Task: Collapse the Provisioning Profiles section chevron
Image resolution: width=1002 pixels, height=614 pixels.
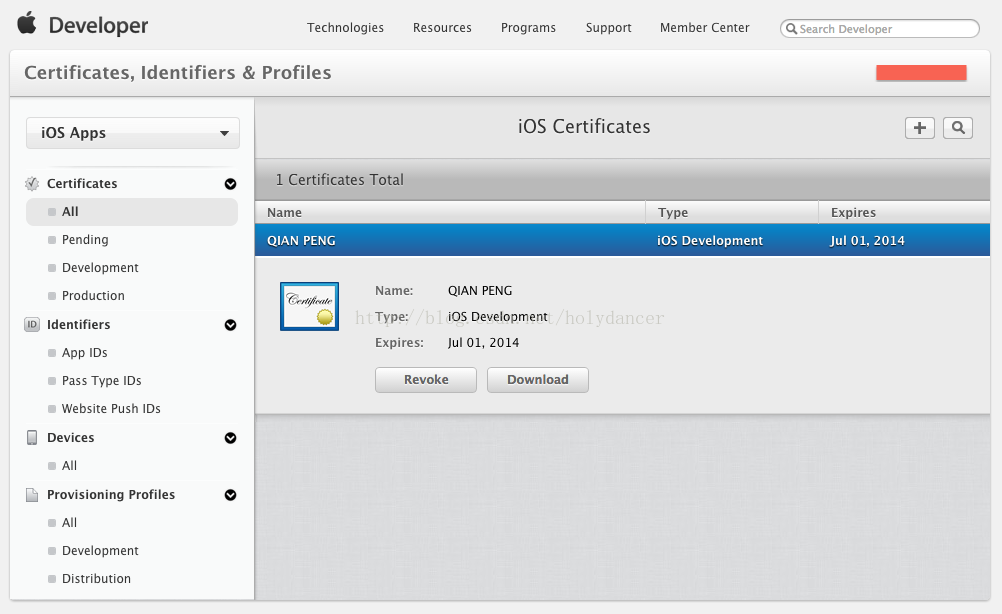Action: (230, 495)
